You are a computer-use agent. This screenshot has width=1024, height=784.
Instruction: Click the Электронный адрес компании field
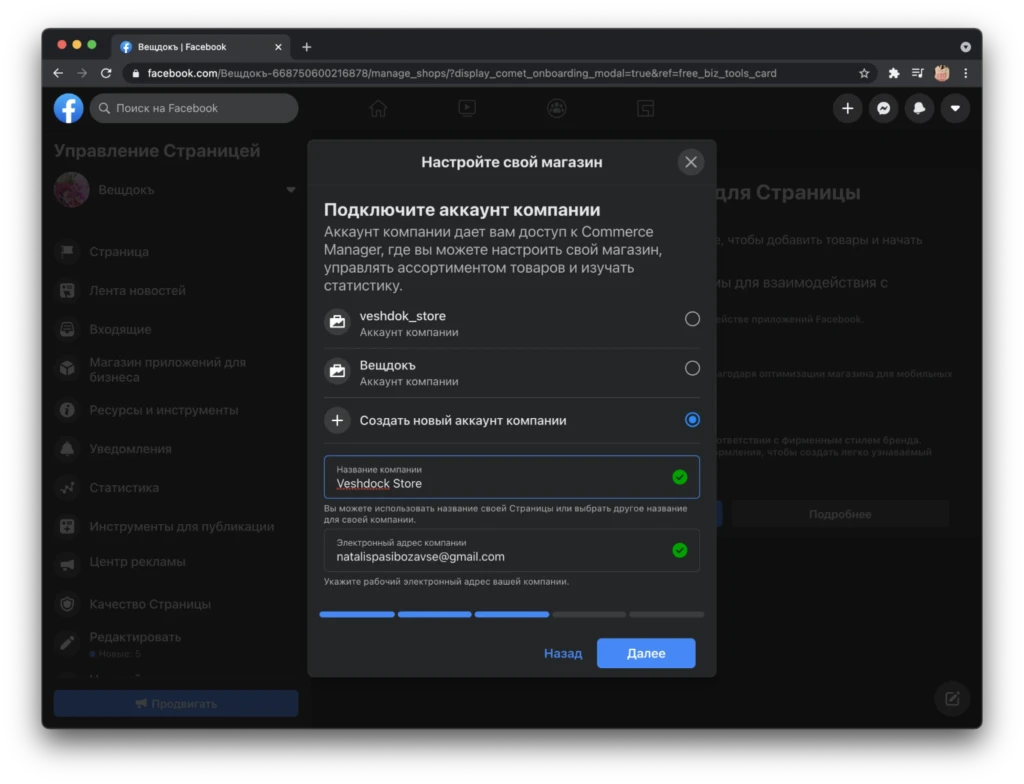click(511, 550)
